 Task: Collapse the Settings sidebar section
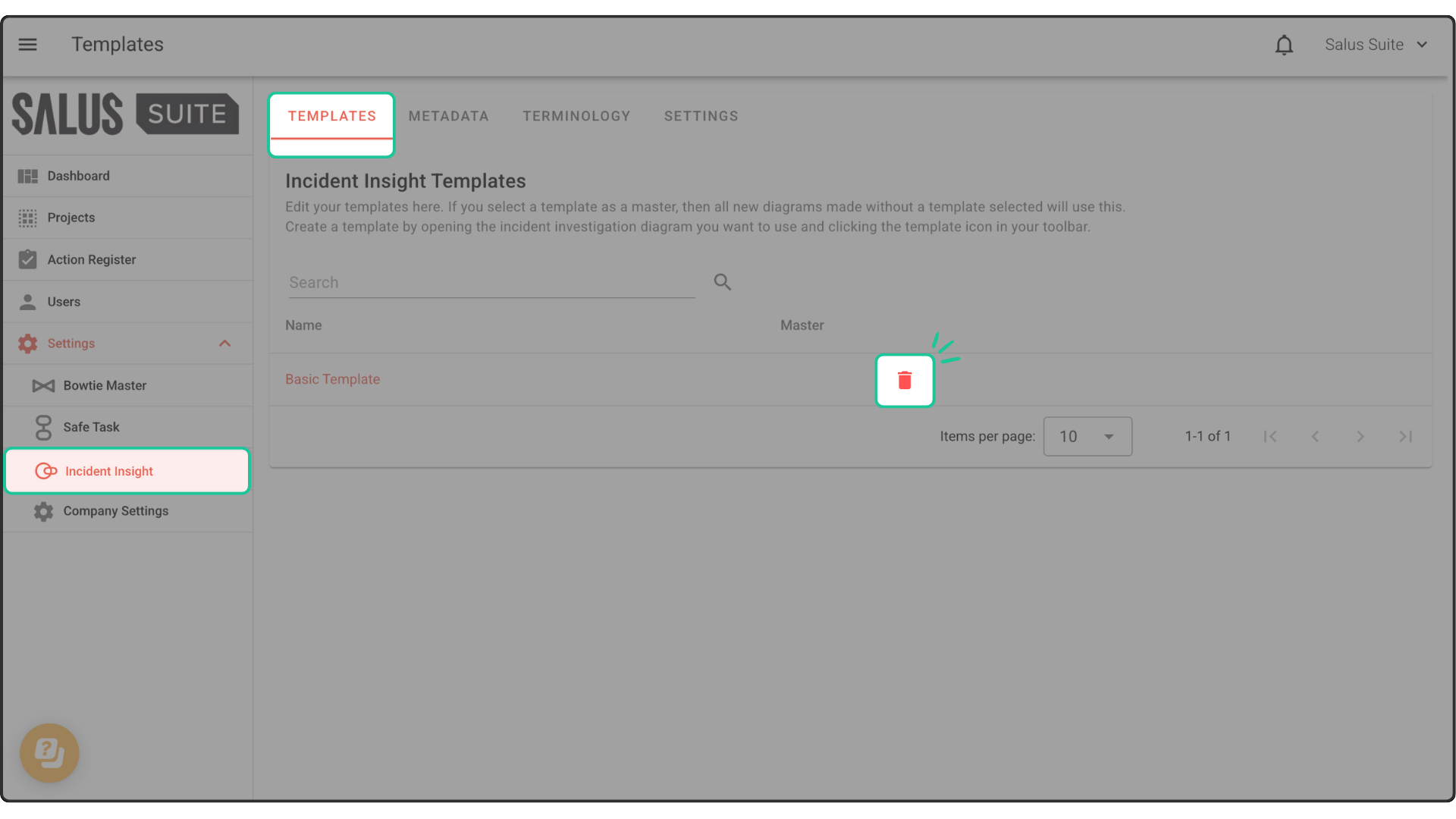point(224,344)
